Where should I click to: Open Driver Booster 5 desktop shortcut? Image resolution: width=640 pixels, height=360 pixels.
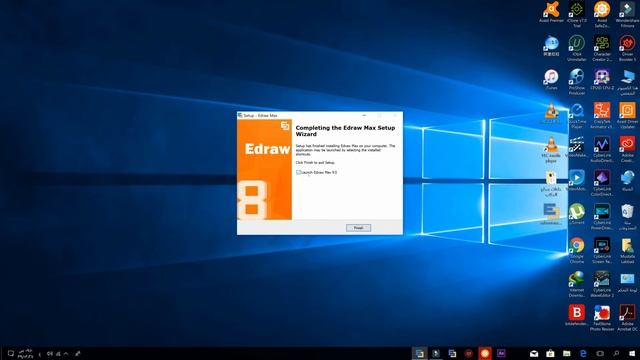click(627, 48)
